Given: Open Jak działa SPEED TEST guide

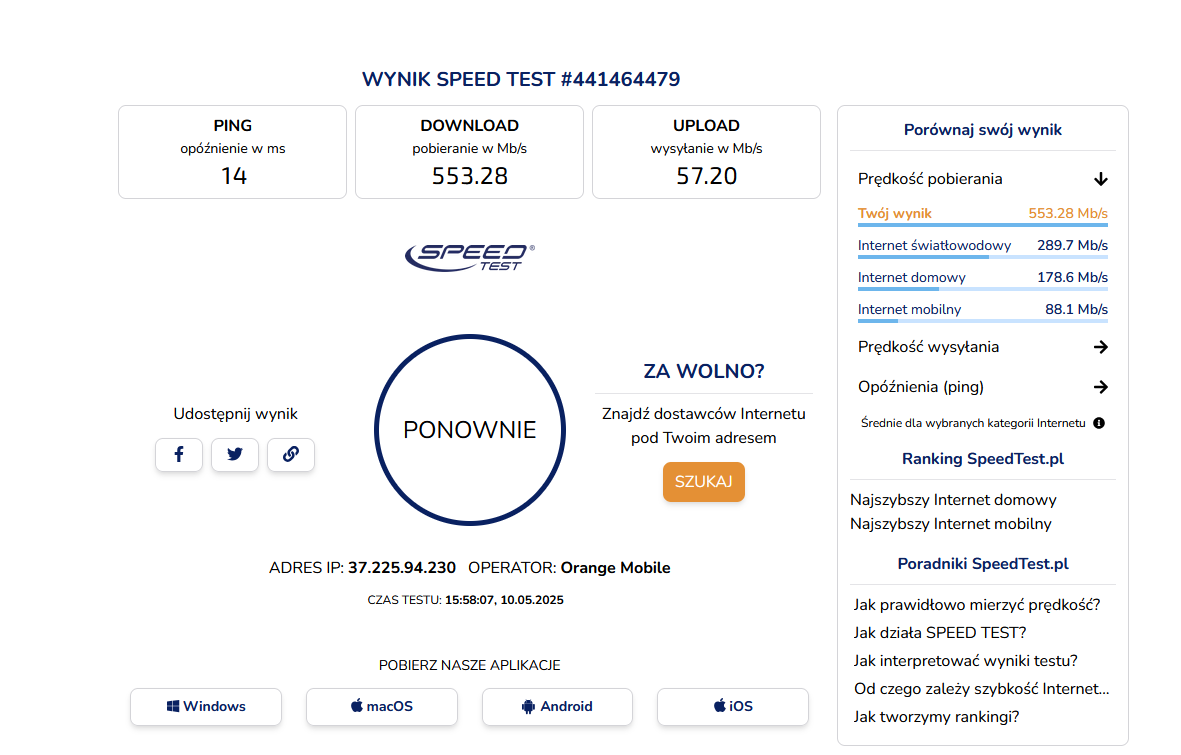Looking at the screenshot, I should [x=940, y=632].
